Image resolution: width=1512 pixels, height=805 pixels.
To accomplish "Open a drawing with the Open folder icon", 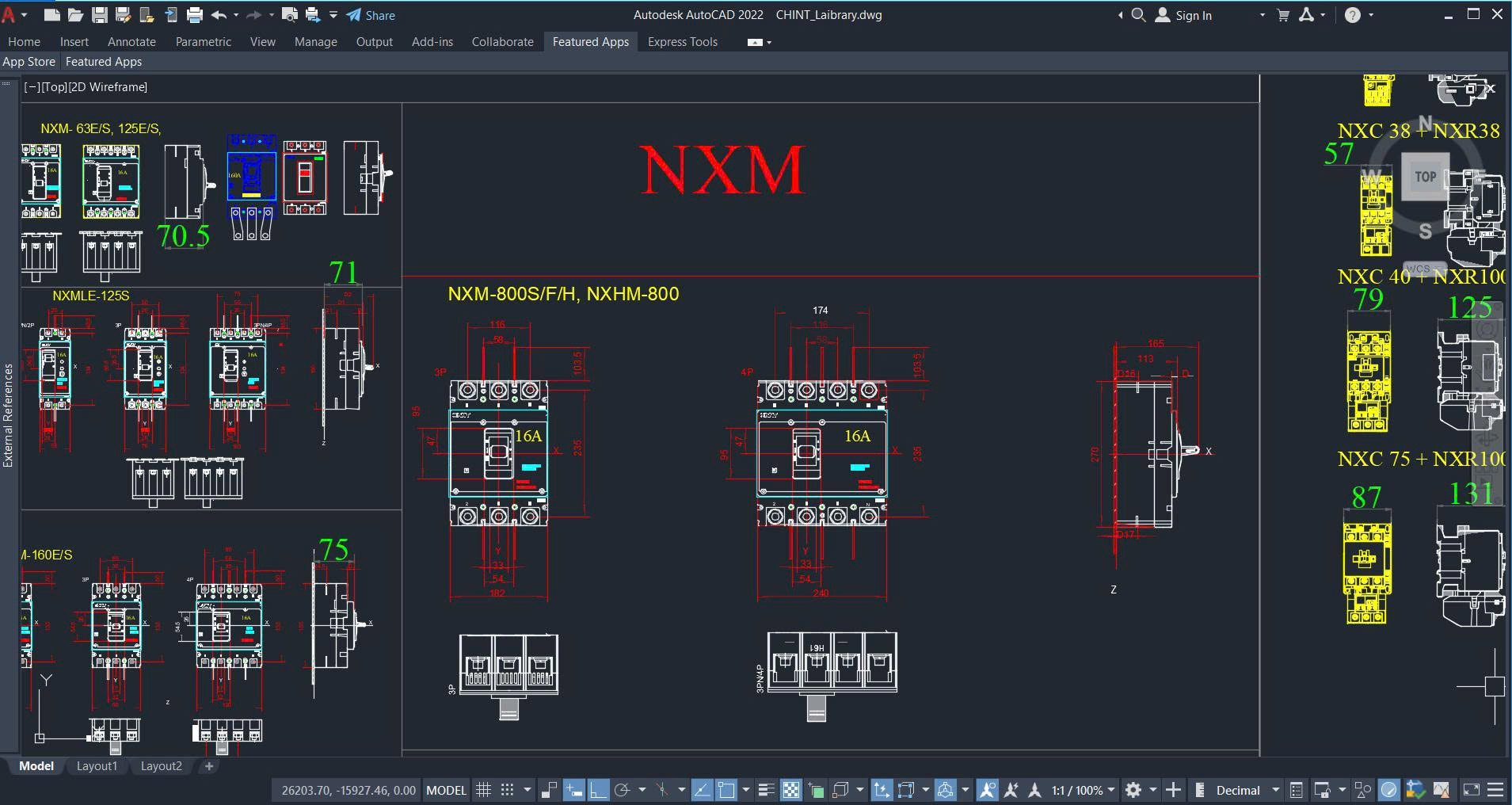I will point(75,15).
